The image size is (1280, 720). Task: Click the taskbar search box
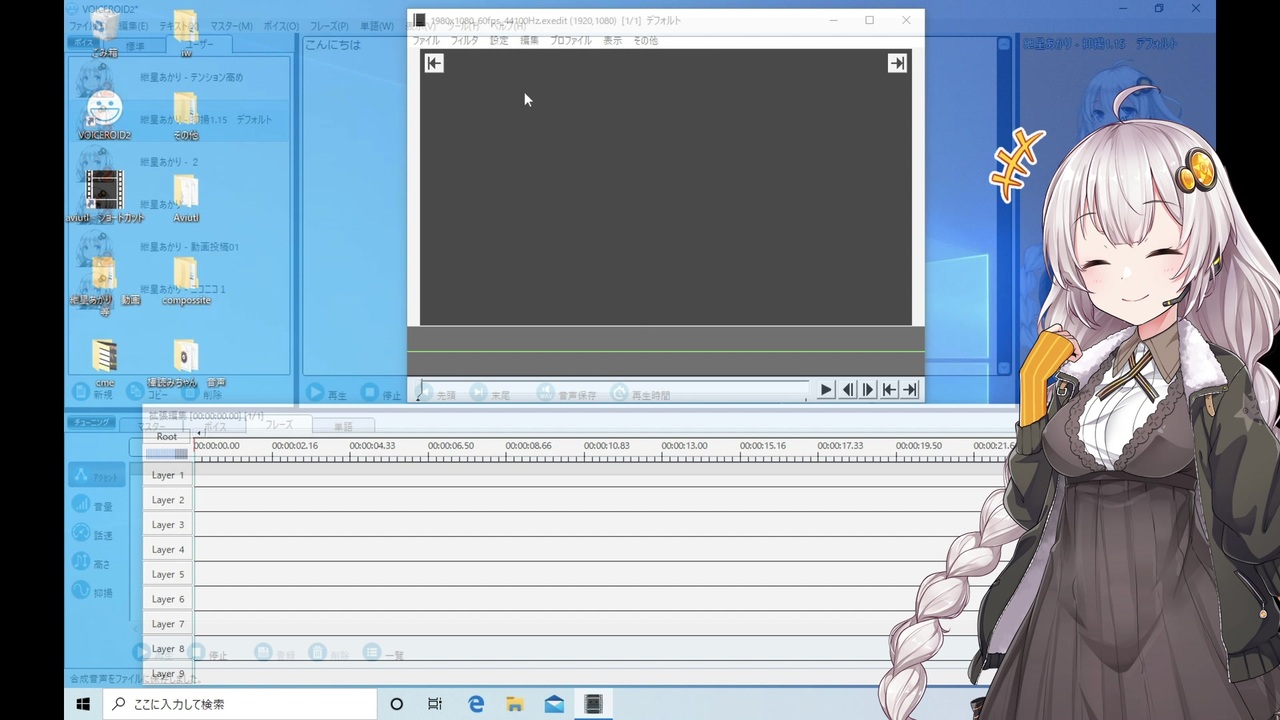(x=240, y=704)
